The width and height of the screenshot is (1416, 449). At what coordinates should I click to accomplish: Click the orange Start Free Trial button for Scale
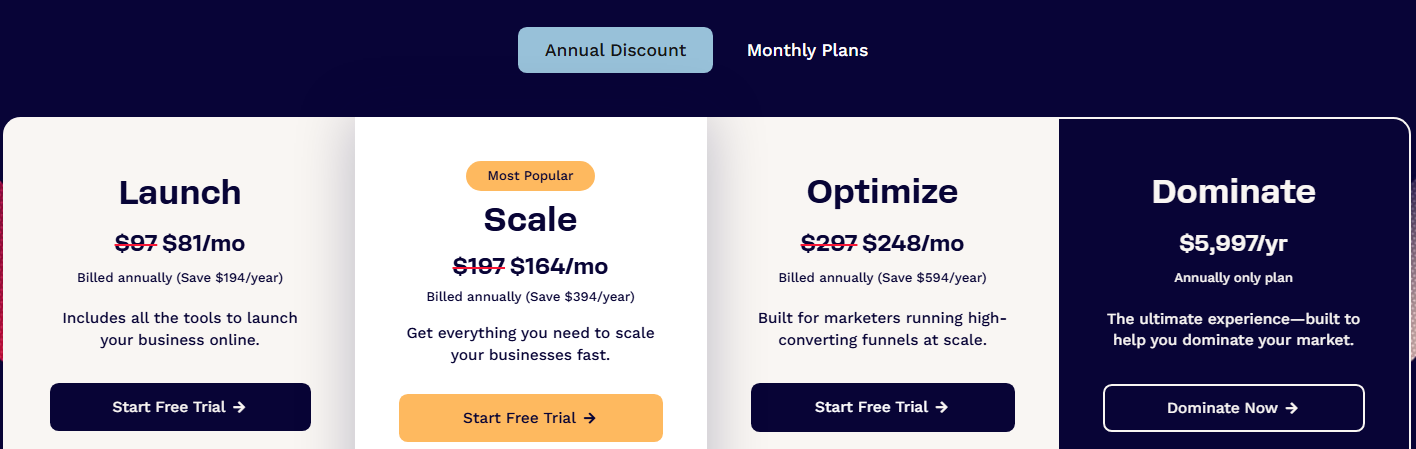pyautogui.click(x=530, y=418)
